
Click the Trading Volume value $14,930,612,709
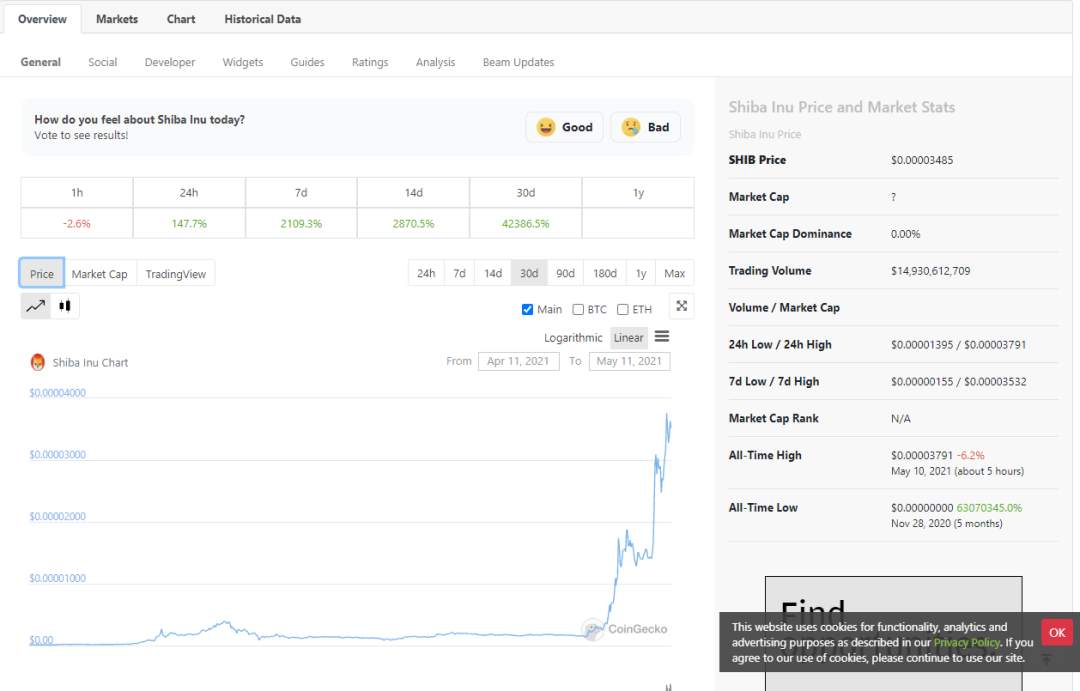[931, 271]
